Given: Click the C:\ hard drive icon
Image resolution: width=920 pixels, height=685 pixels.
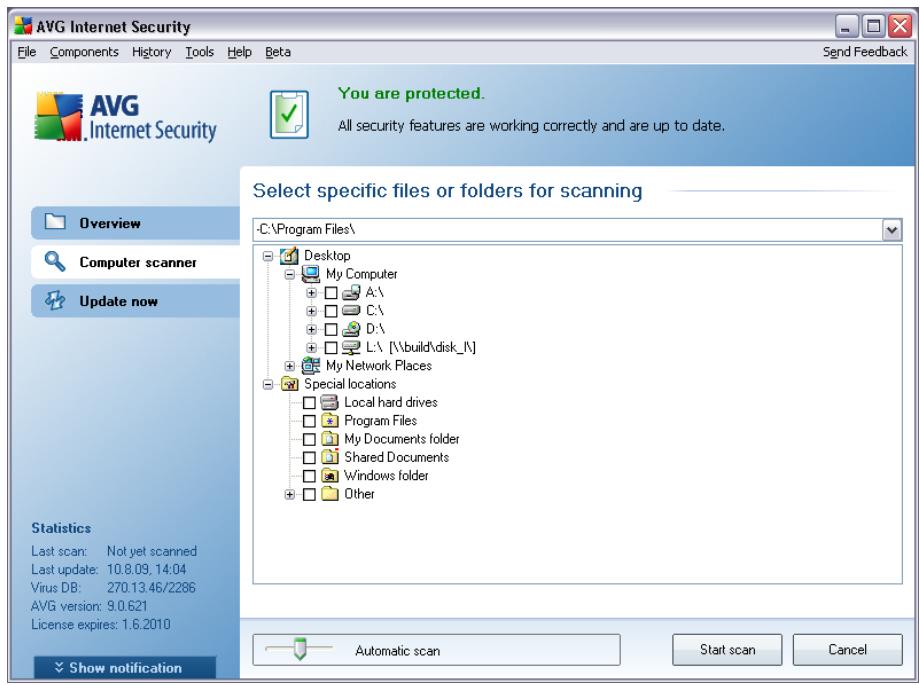Looking at the screenshot, I should (x=351, y=311).
